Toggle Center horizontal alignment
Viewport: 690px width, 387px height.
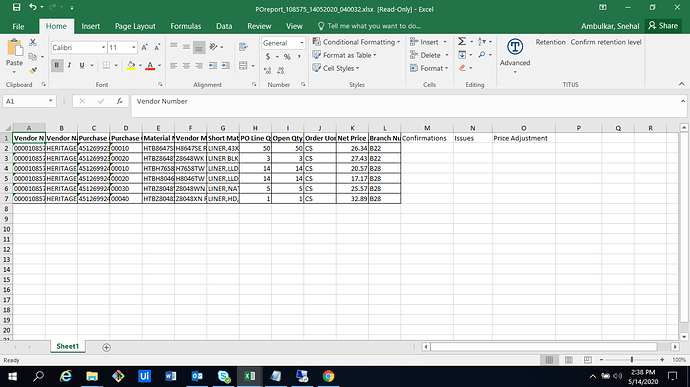coord(187,66)
